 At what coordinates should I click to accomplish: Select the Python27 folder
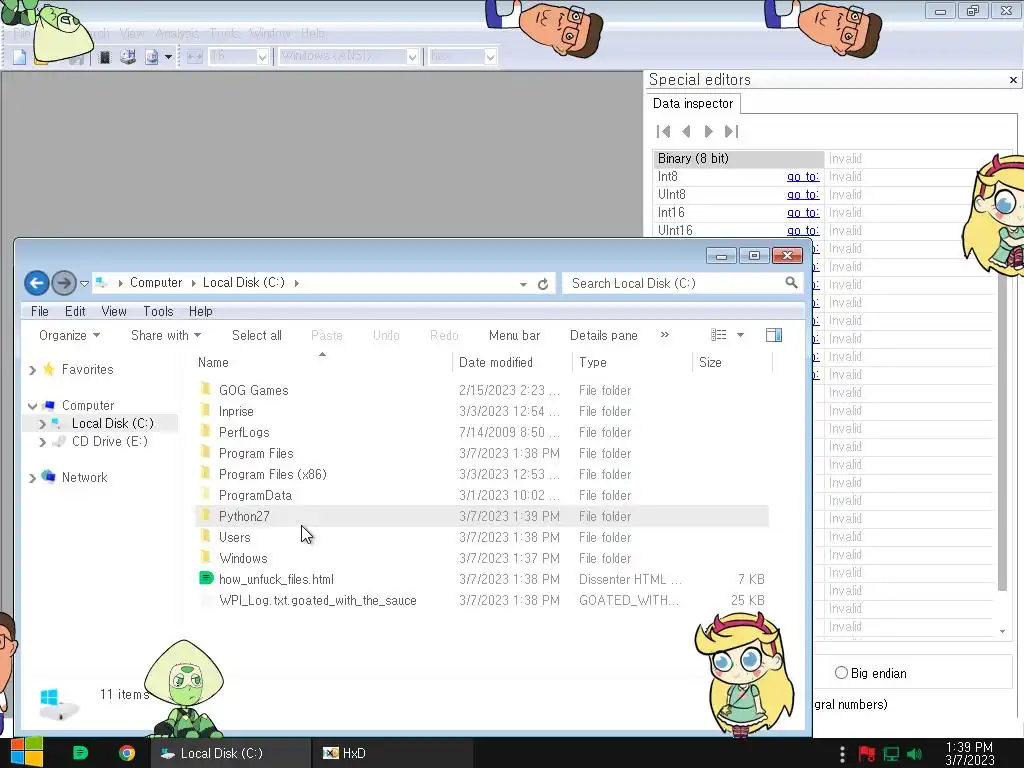(244, 517)
